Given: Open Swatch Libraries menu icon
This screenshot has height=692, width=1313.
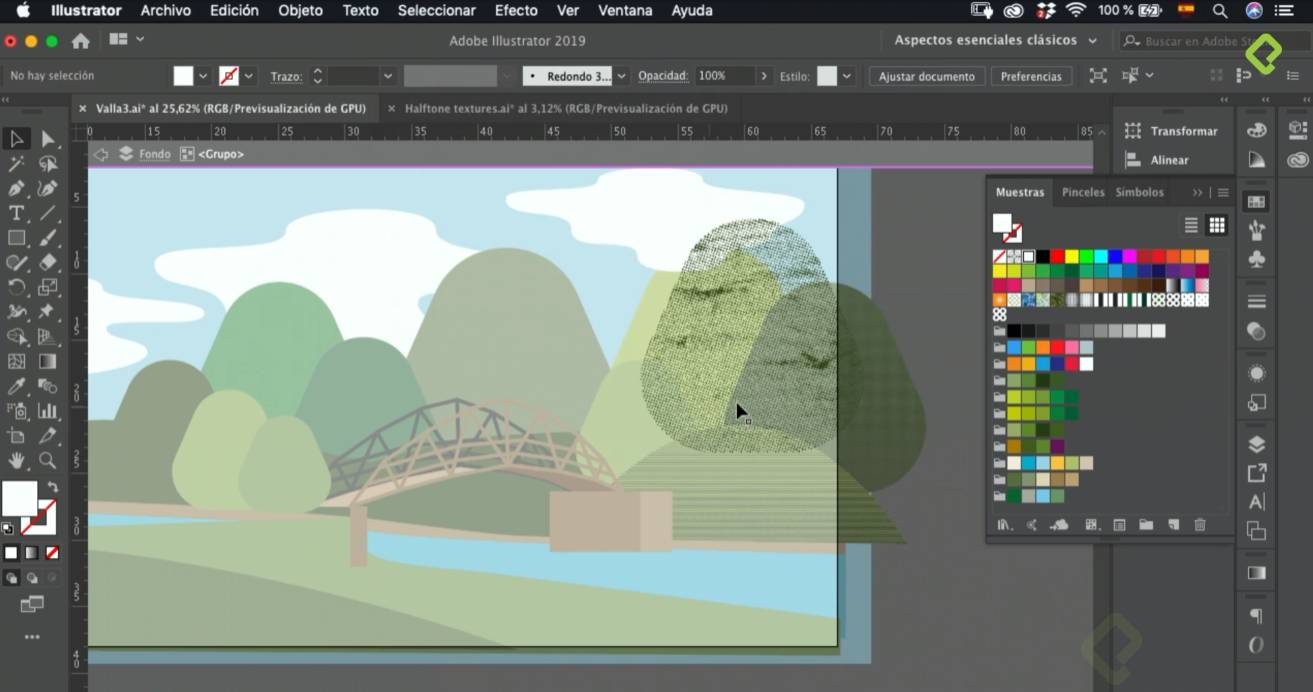Looking at the screenshot, I should 1004,525.
